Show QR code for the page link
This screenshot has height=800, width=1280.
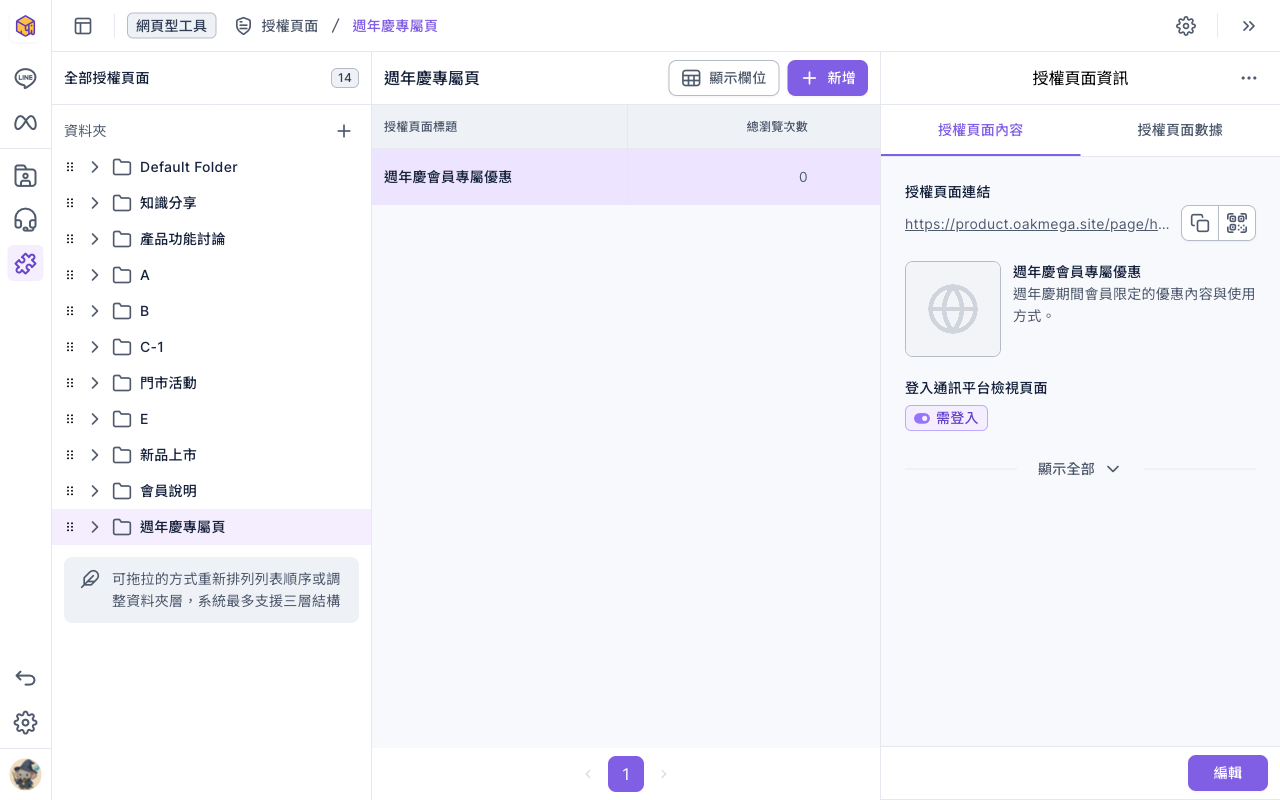[1237, 223]
